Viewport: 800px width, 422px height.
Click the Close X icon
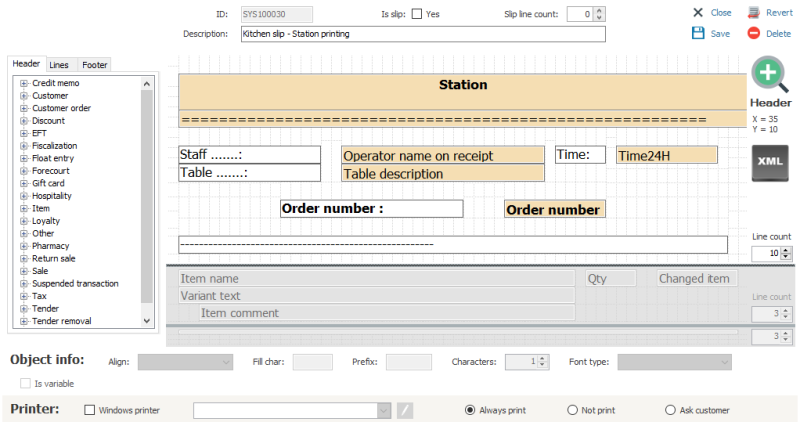[x=698, y=13]
